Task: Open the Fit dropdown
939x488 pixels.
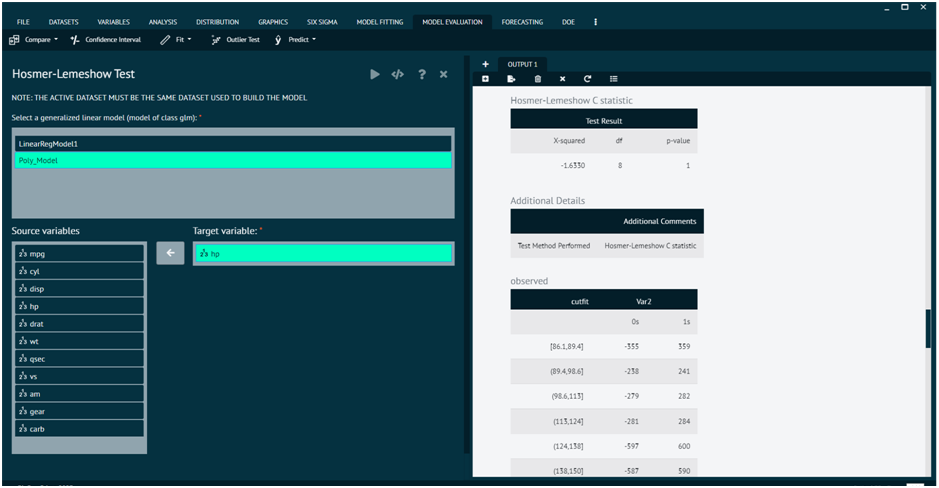Action: click(x=176, y=40)
